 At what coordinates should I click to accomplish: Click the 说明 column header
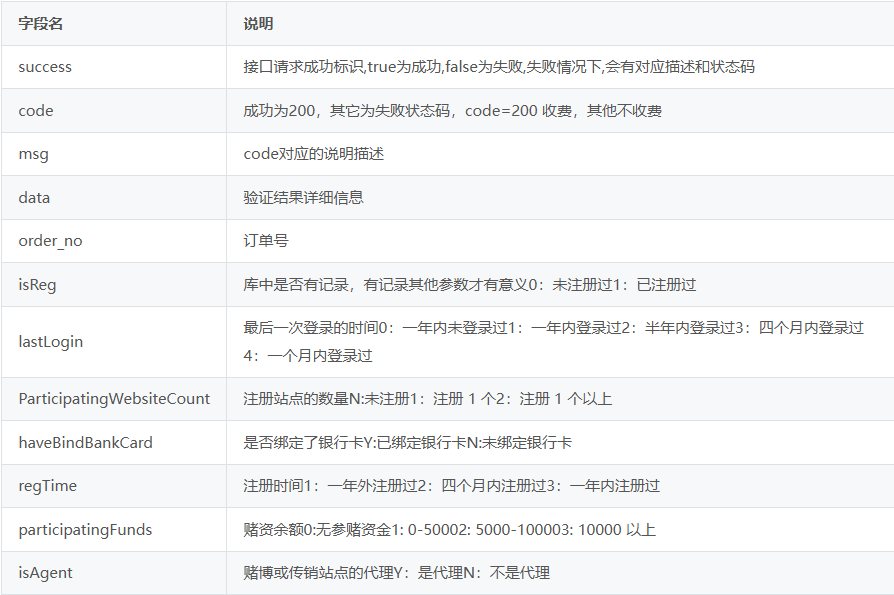click(x=258, y=24)
